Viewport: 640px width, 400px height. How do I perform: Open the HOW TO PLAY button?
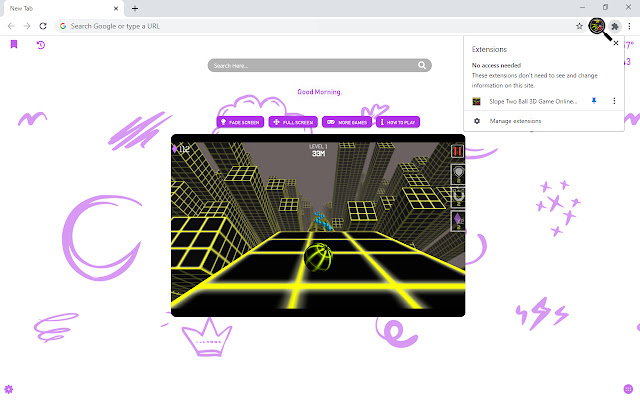tap(399, 122)
